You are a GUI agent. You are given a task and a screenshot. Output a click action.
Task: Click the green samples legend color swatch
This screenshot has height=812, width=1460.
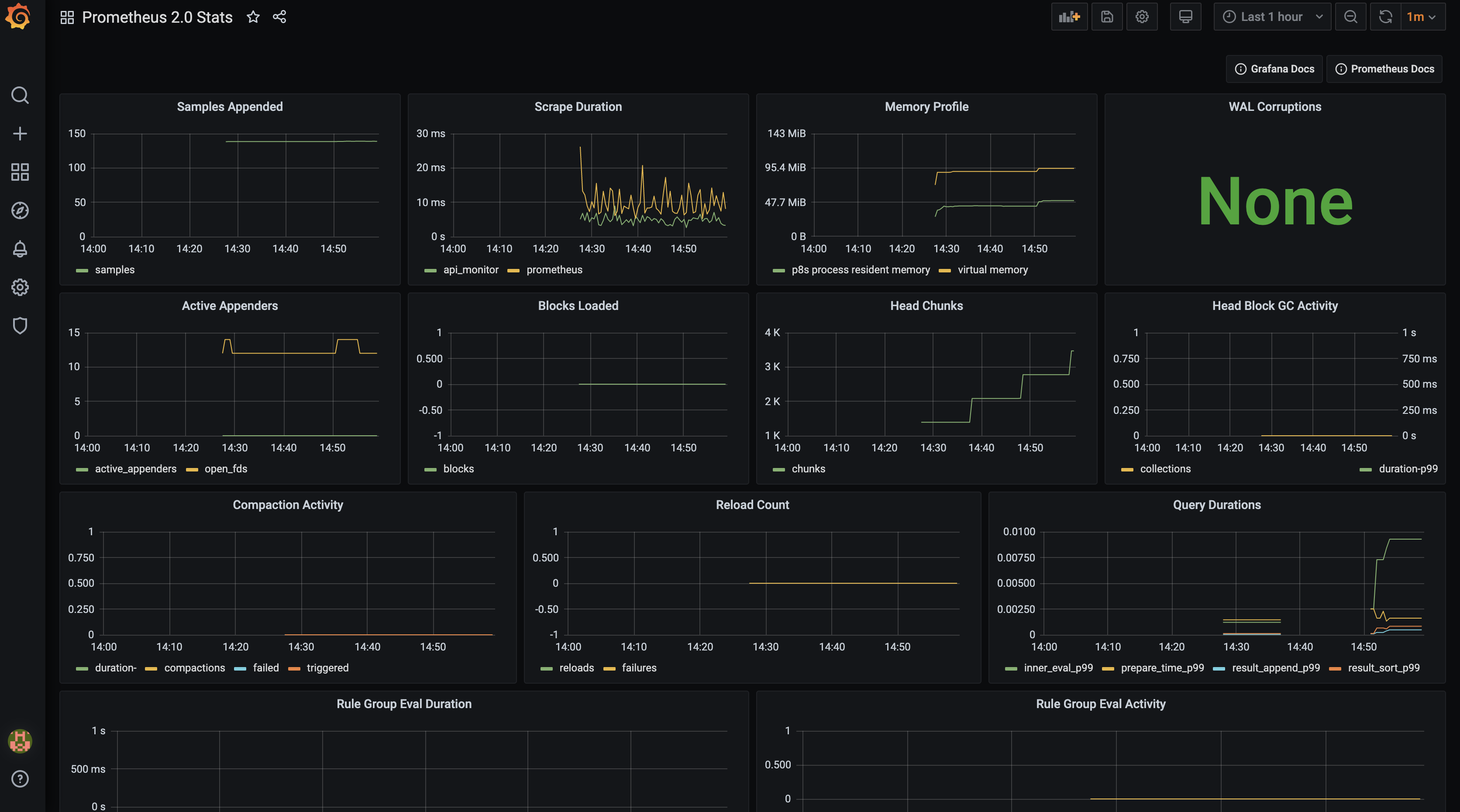click(82, 270)
